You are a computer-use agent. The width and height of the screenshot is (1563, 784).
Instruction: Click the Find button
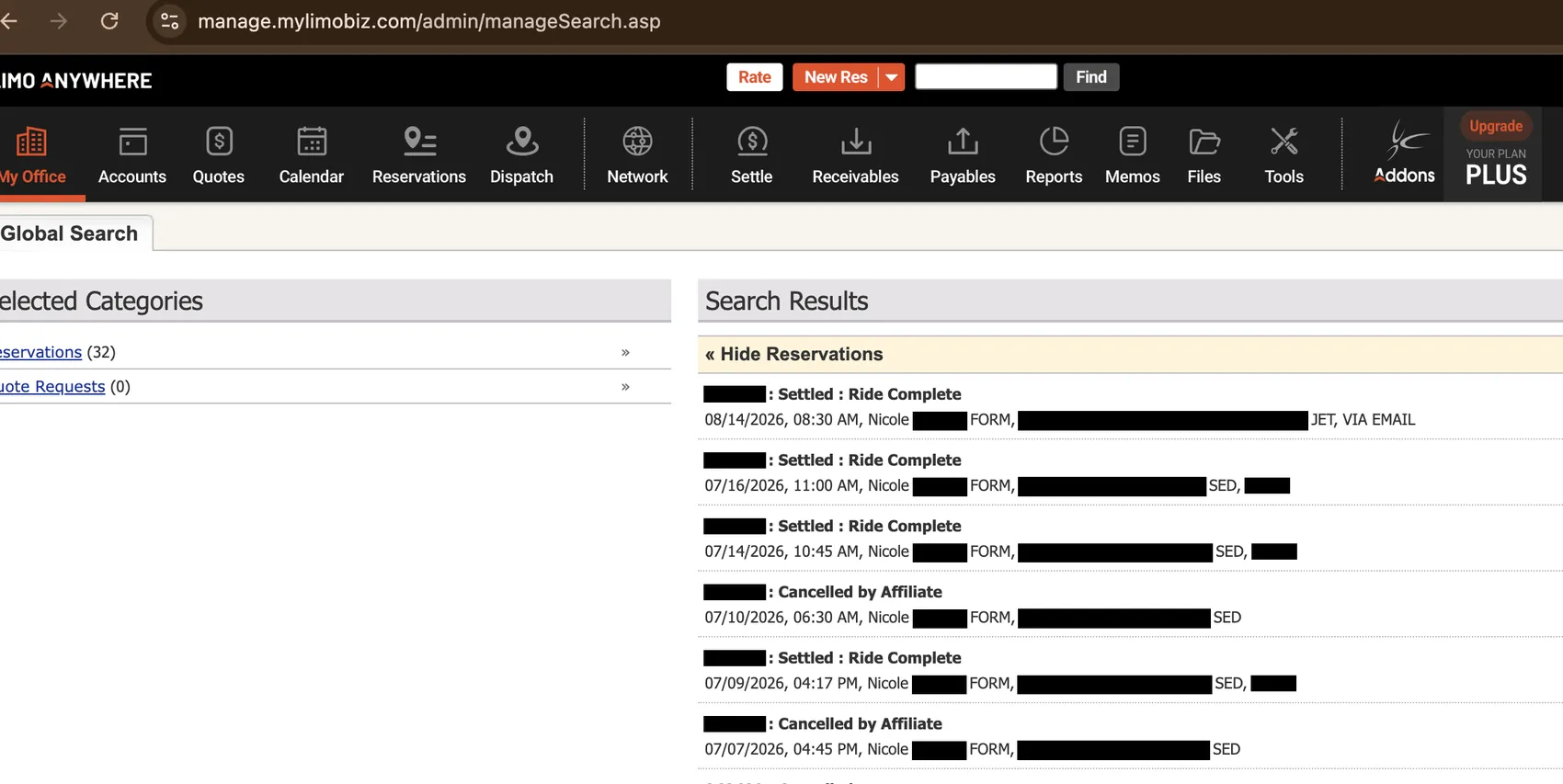click(x=1091, y=77)
